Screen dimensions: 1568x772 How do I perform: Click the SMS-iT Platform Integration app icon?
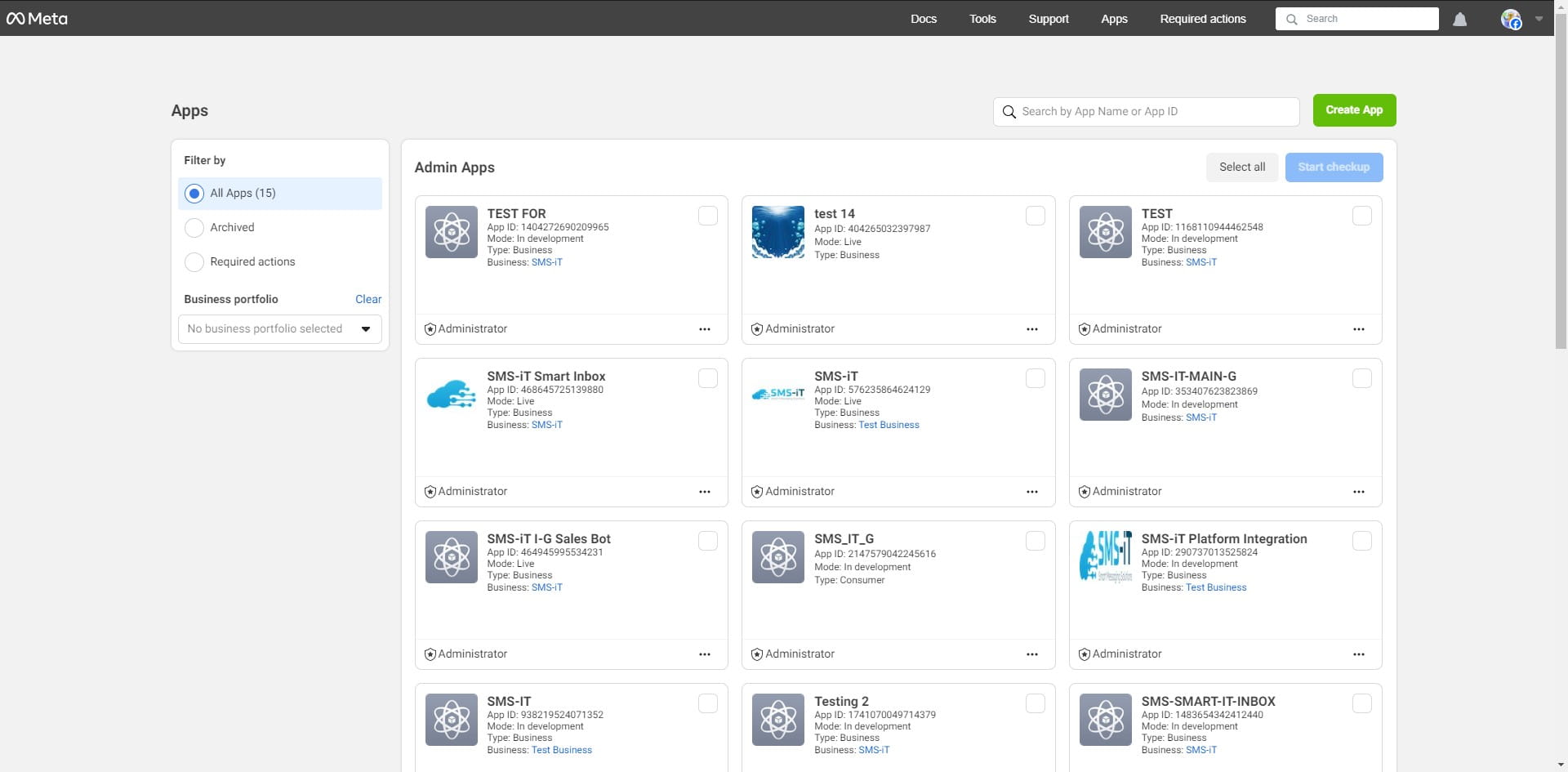(1105, 557)
